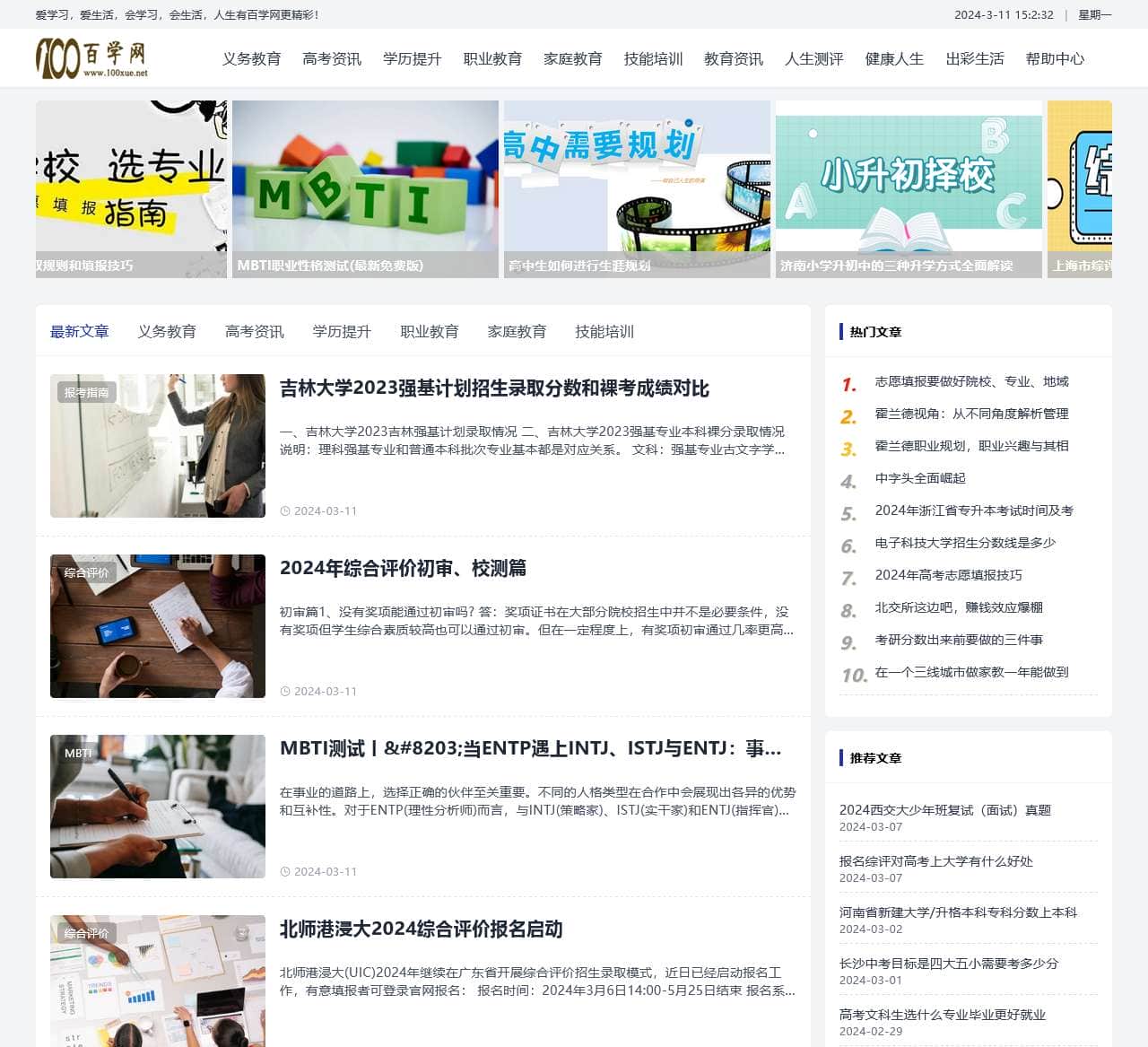
Task: Open article 北师港浸大2024综合评价报名启动
Action: pos(422,930)
